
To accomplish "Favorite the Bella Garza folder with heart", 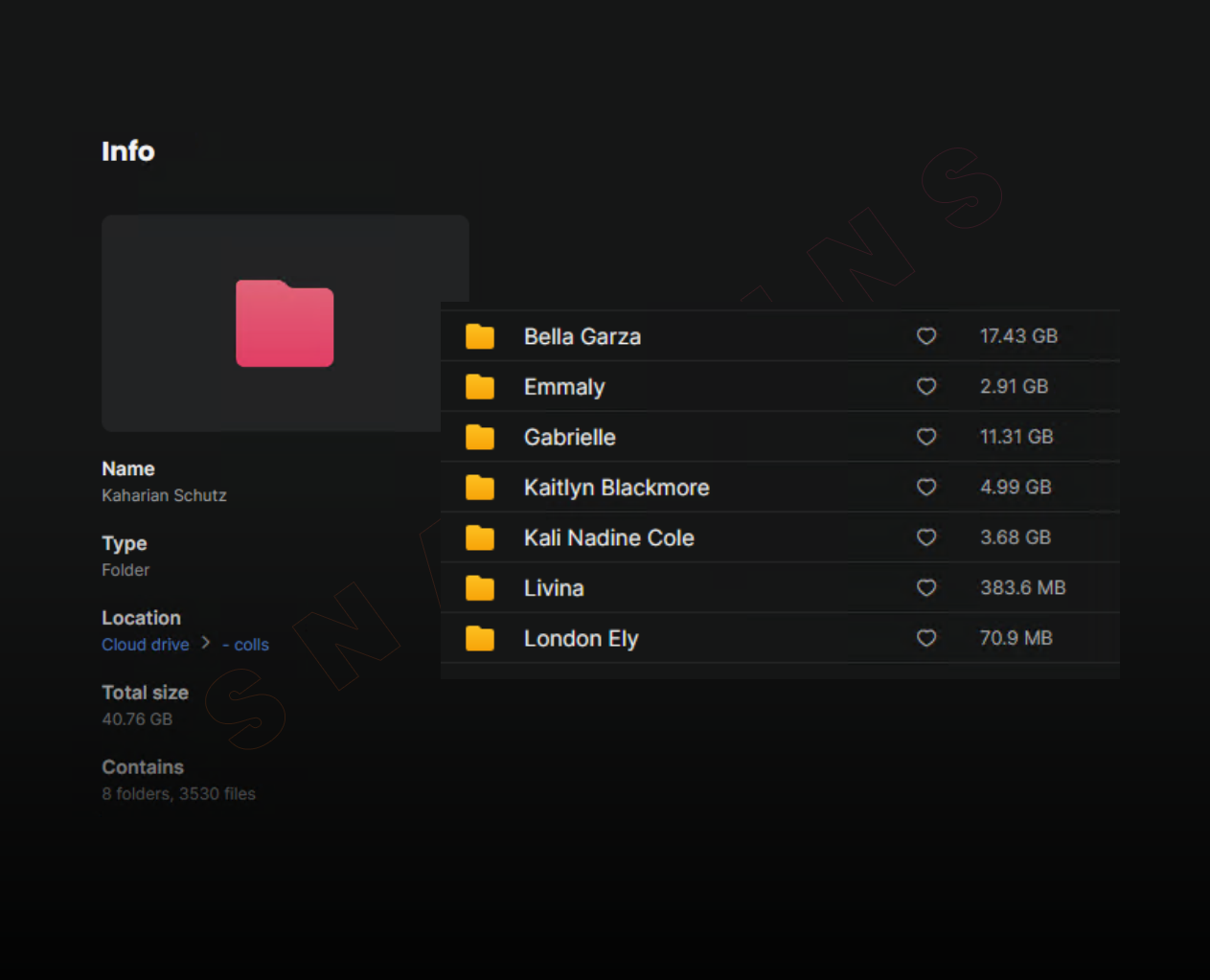I will click(926, 336).
